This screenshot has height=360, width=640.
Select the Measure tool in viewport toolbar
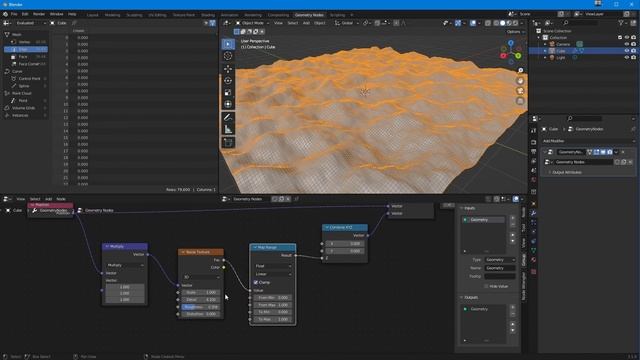coord(228,130)
